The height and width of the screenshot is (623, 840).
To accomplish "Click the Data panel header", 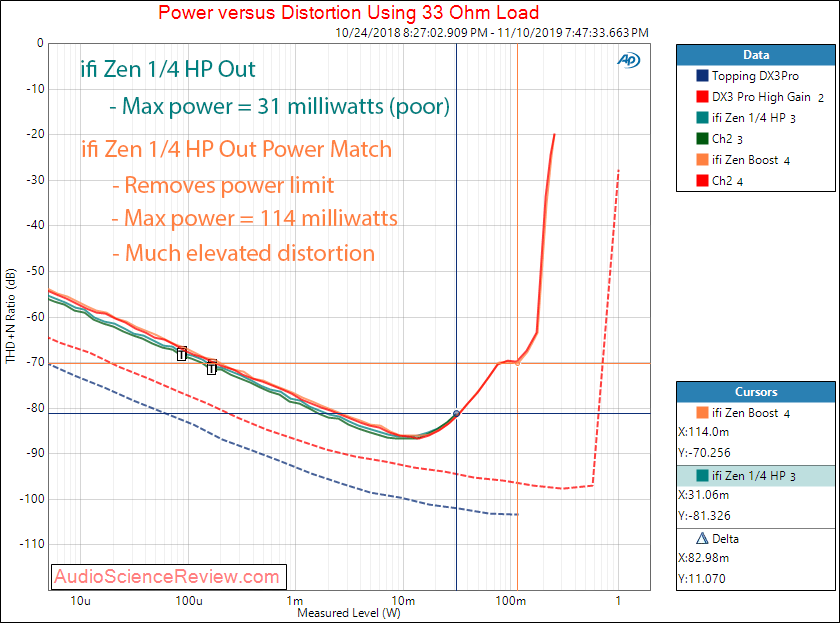I will tap(756, 55).
